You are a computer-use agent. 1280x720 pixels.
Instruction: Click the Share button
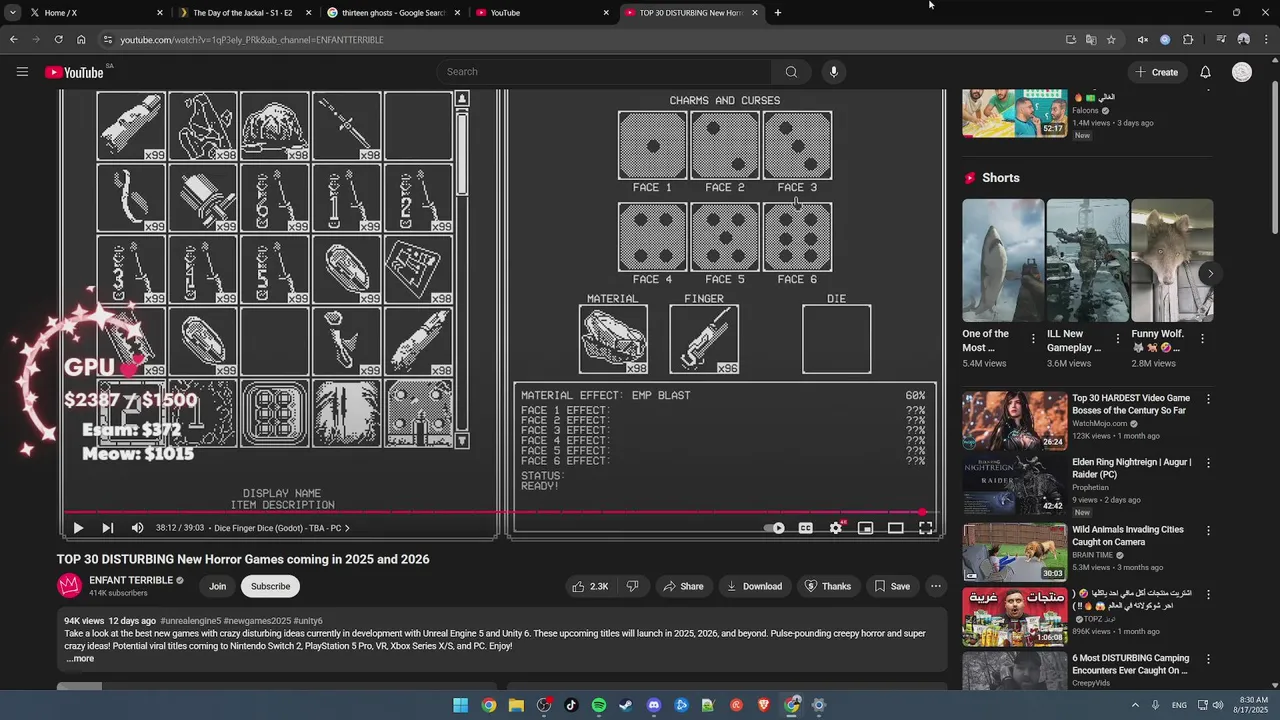(x=684, y=586)
